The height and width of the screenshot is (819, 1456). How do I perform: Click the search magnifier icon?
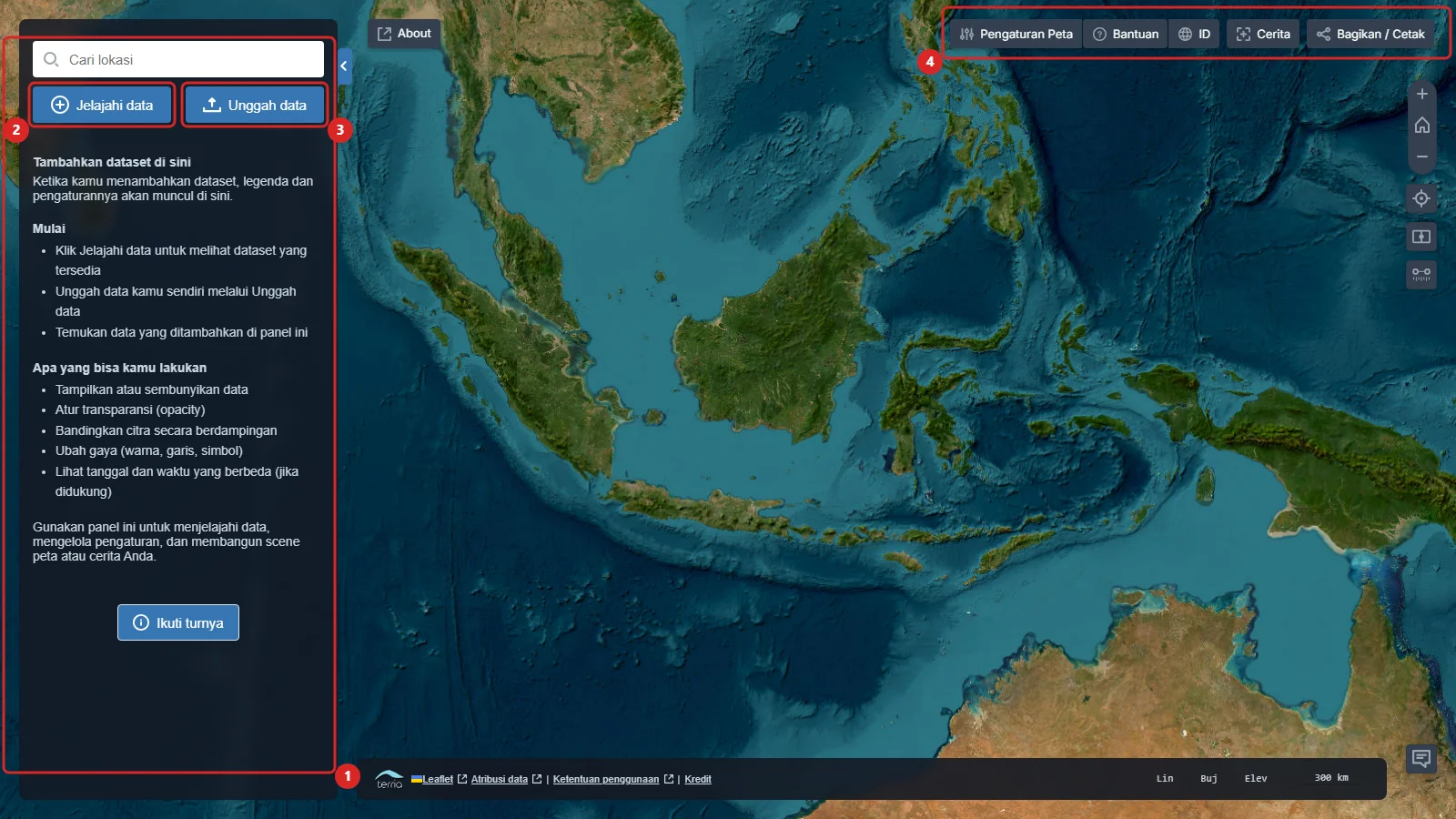coord(51,59)
